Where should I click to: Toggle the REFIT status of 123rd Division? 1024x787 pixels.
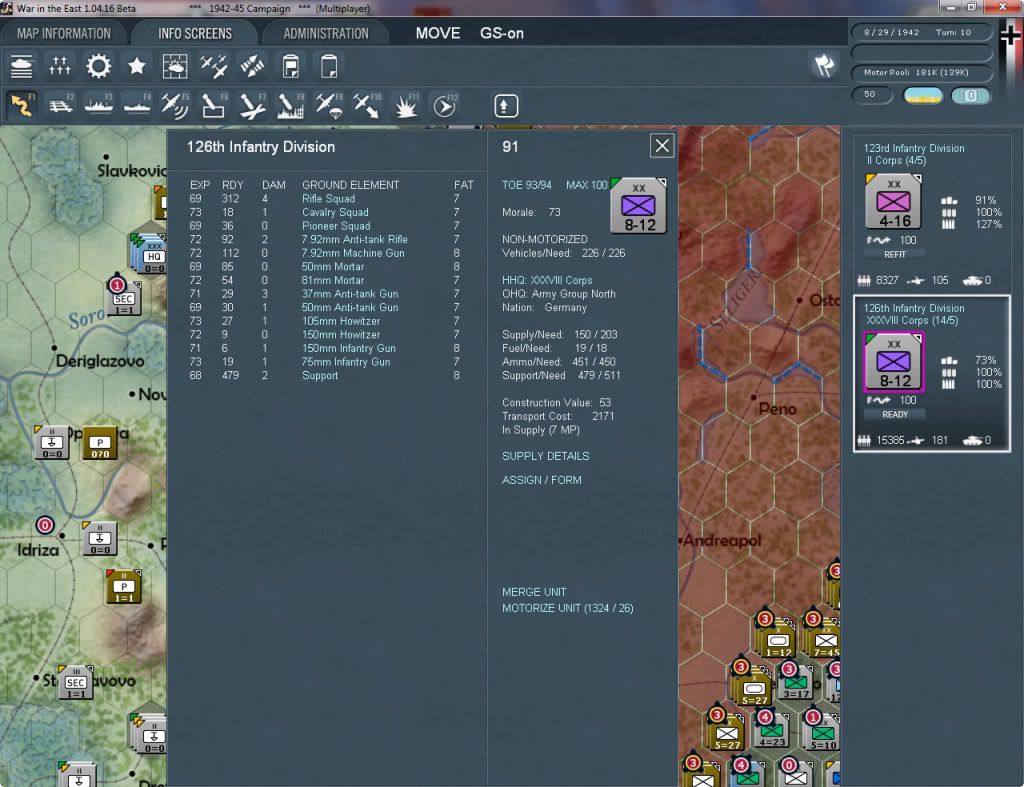click(895, 254)
